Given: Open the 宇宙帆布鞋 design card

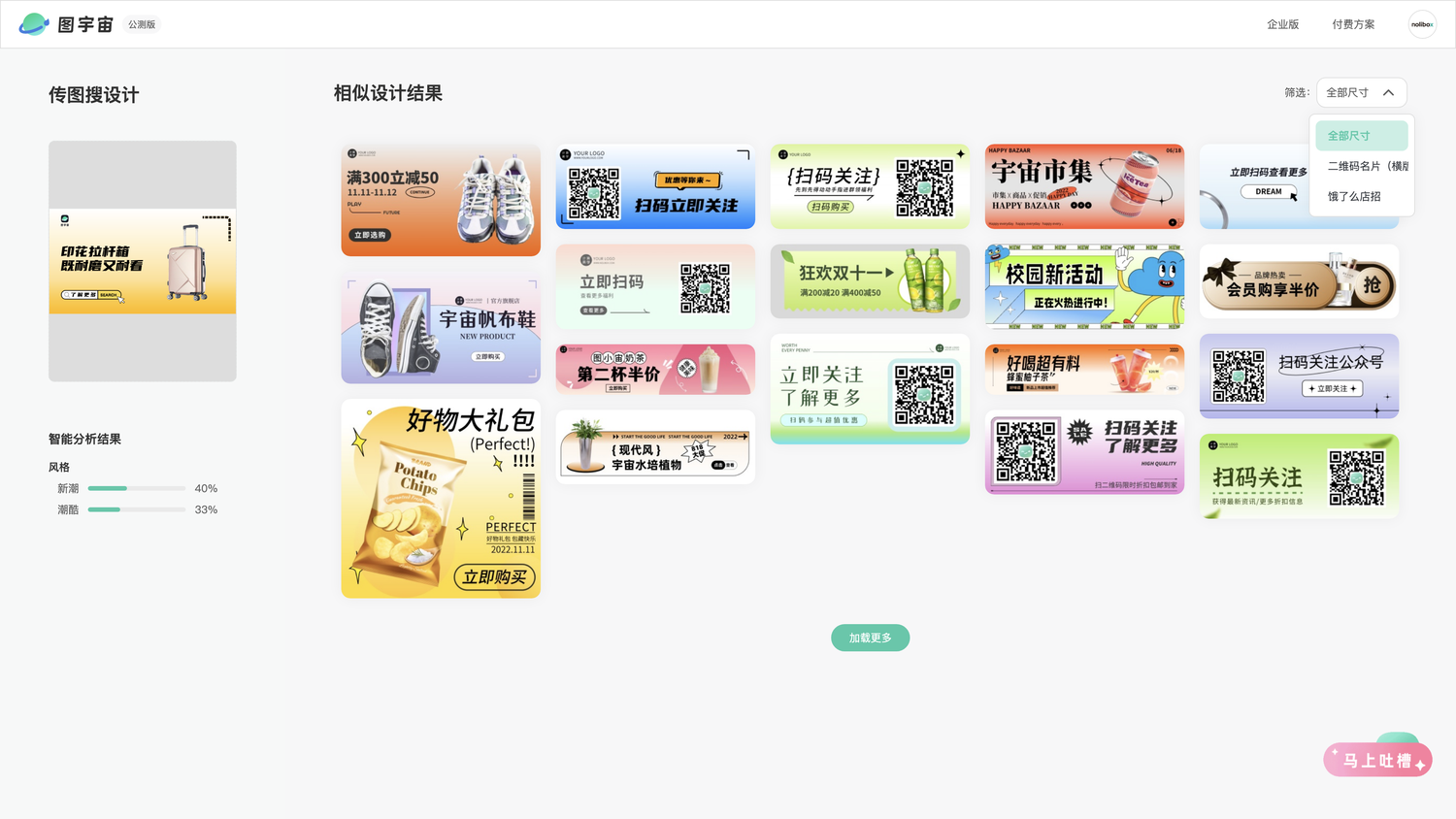Looking at the screenshot, I should point(441,328).
